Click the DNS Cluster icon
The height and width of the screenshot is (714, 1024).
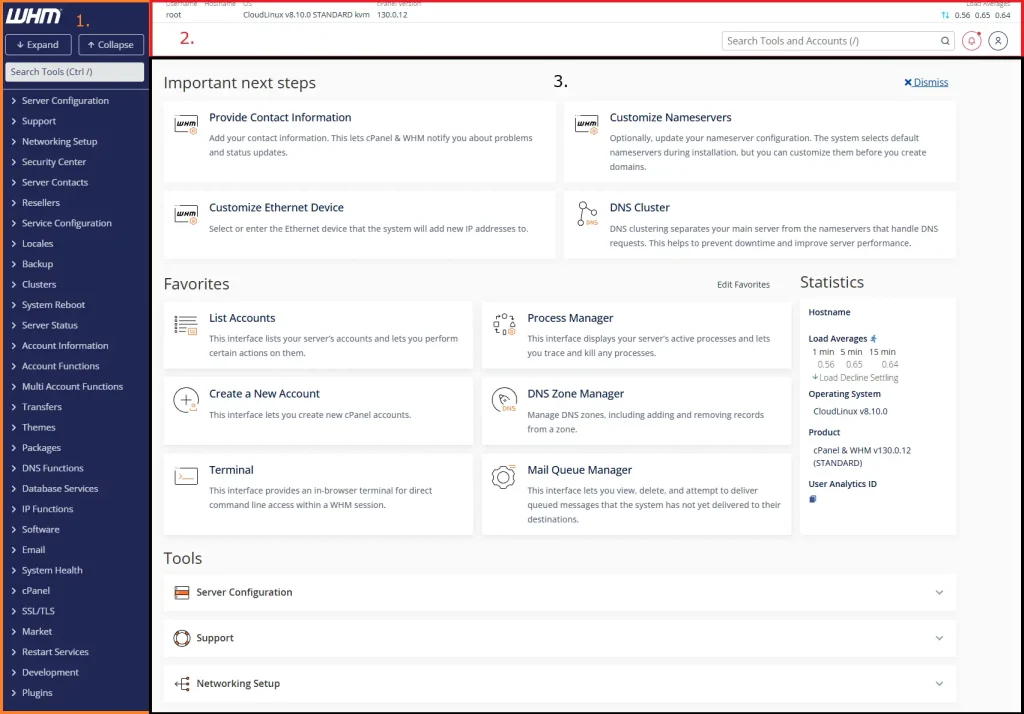click(x=587, y=214)
